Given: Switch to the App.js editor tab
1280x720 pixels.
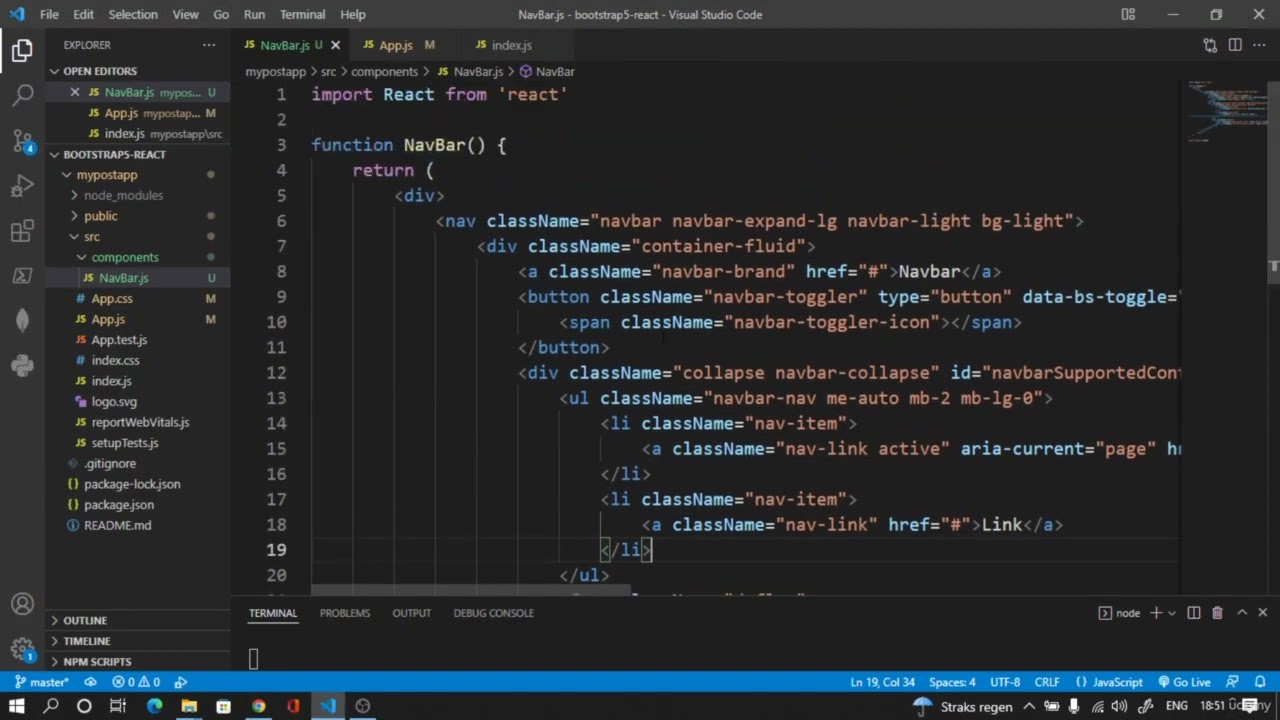Looking at the screenshot, I should pos(396,45).
